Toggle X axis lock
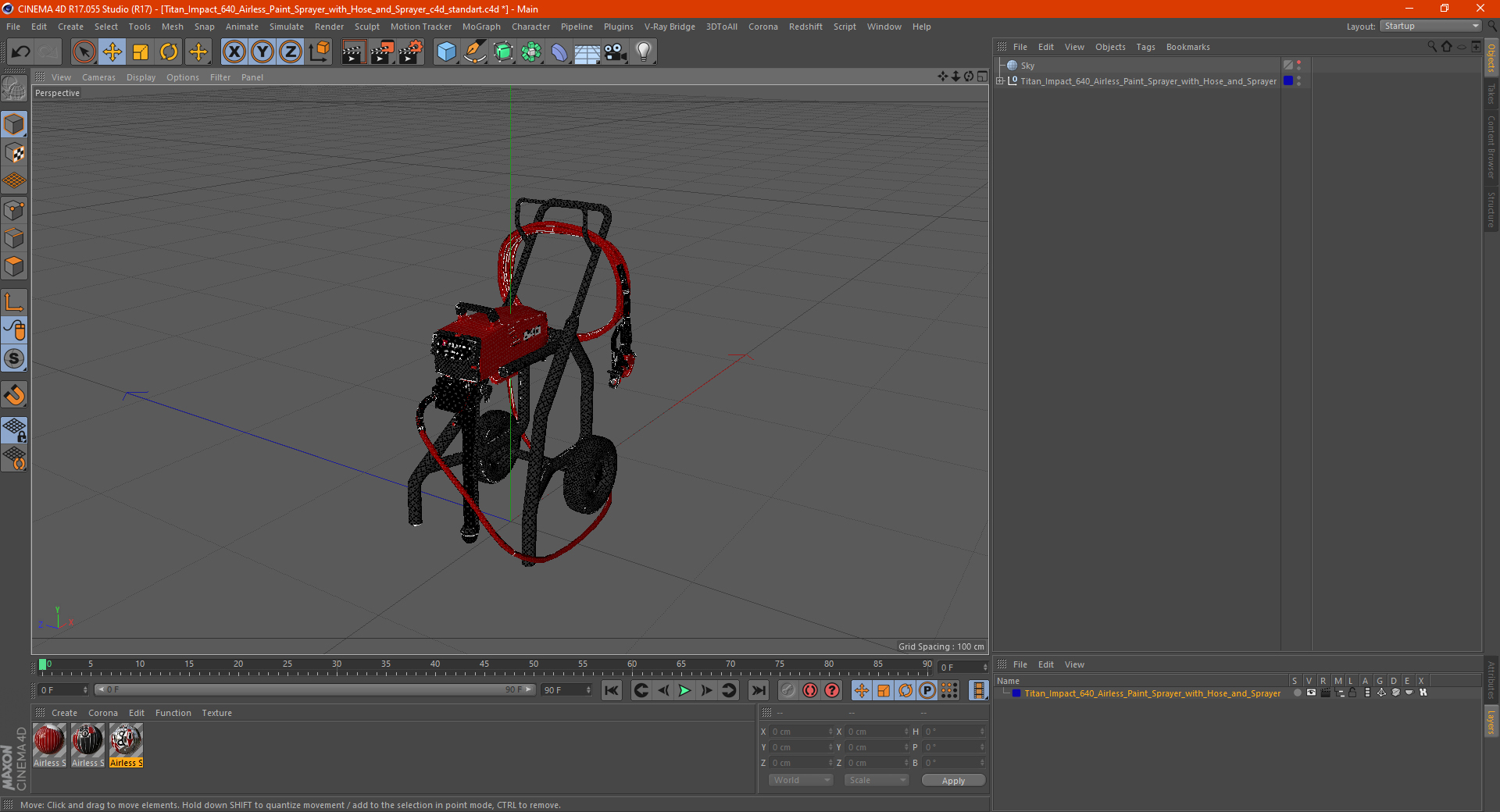This screenshot has height=812, width=1500. 234,52
